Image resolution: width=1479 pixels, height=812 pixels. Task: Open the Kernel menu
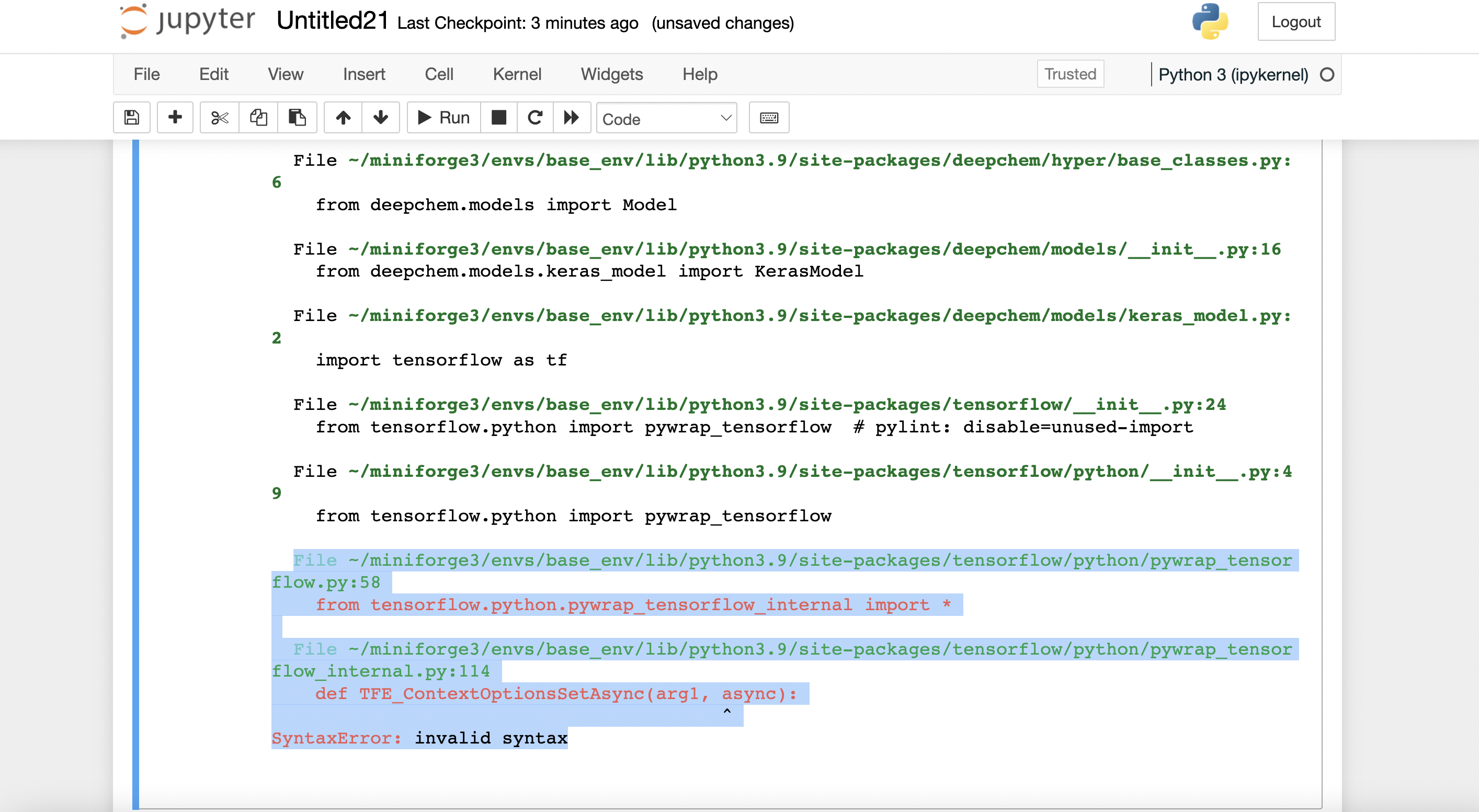tap(517, 74)
